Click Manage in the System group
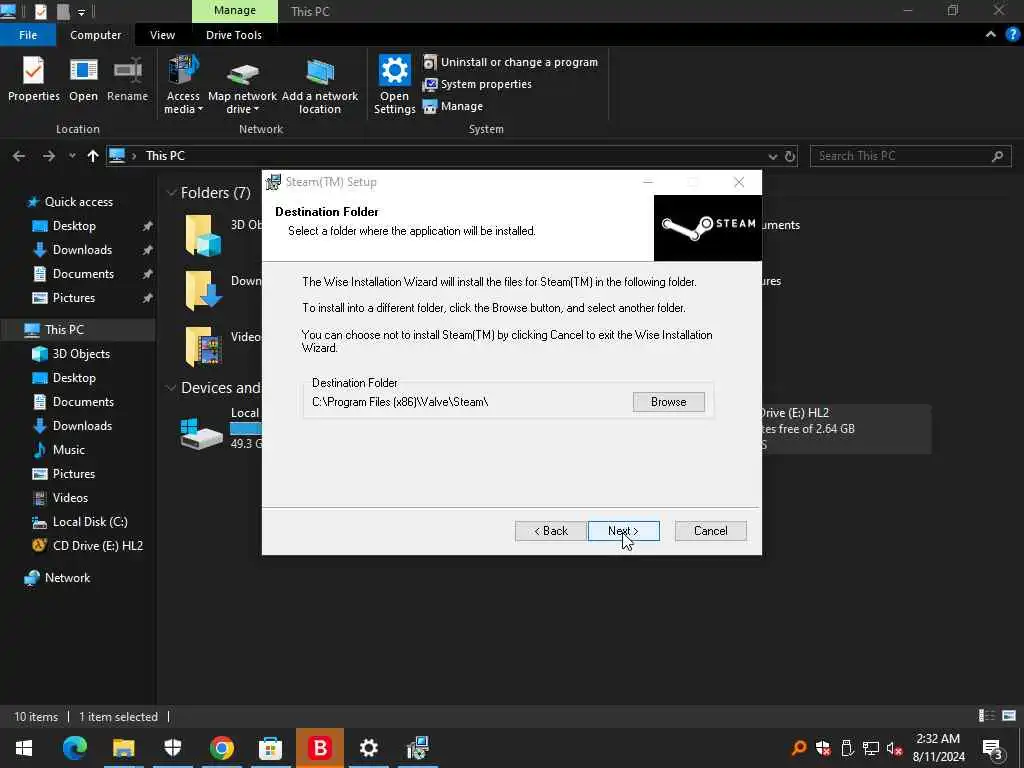Screen dimensions: 1024x768 (x=453, y=106)
